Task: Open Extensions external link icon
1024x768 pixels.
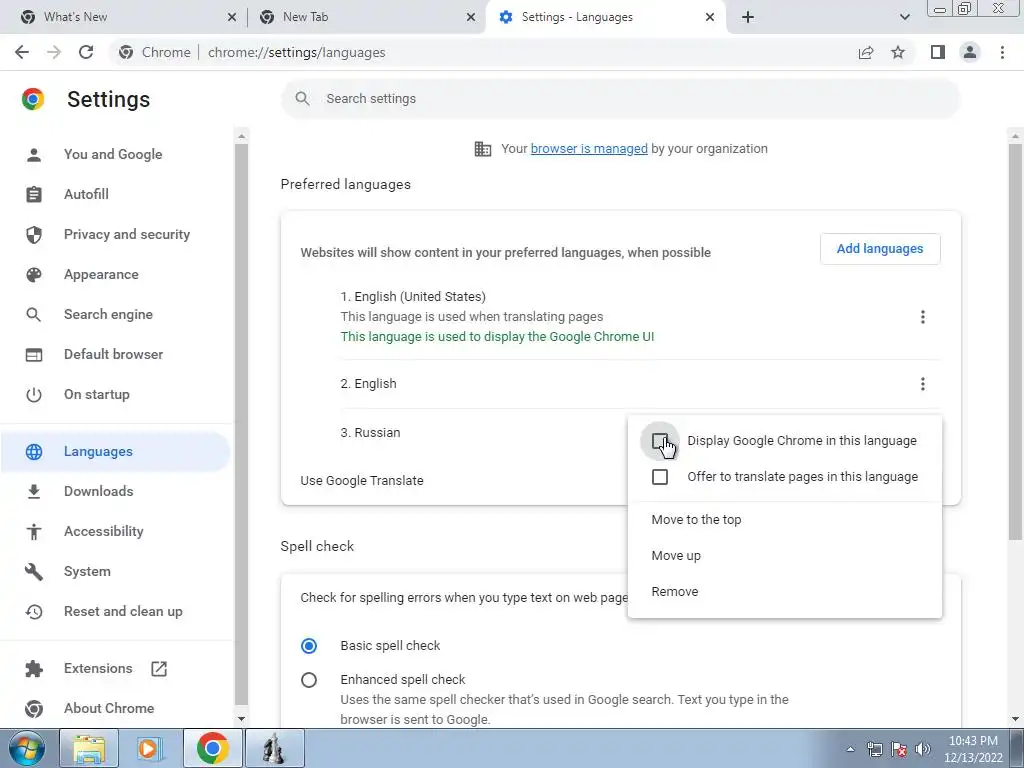Action: click(x=159, y=668)
